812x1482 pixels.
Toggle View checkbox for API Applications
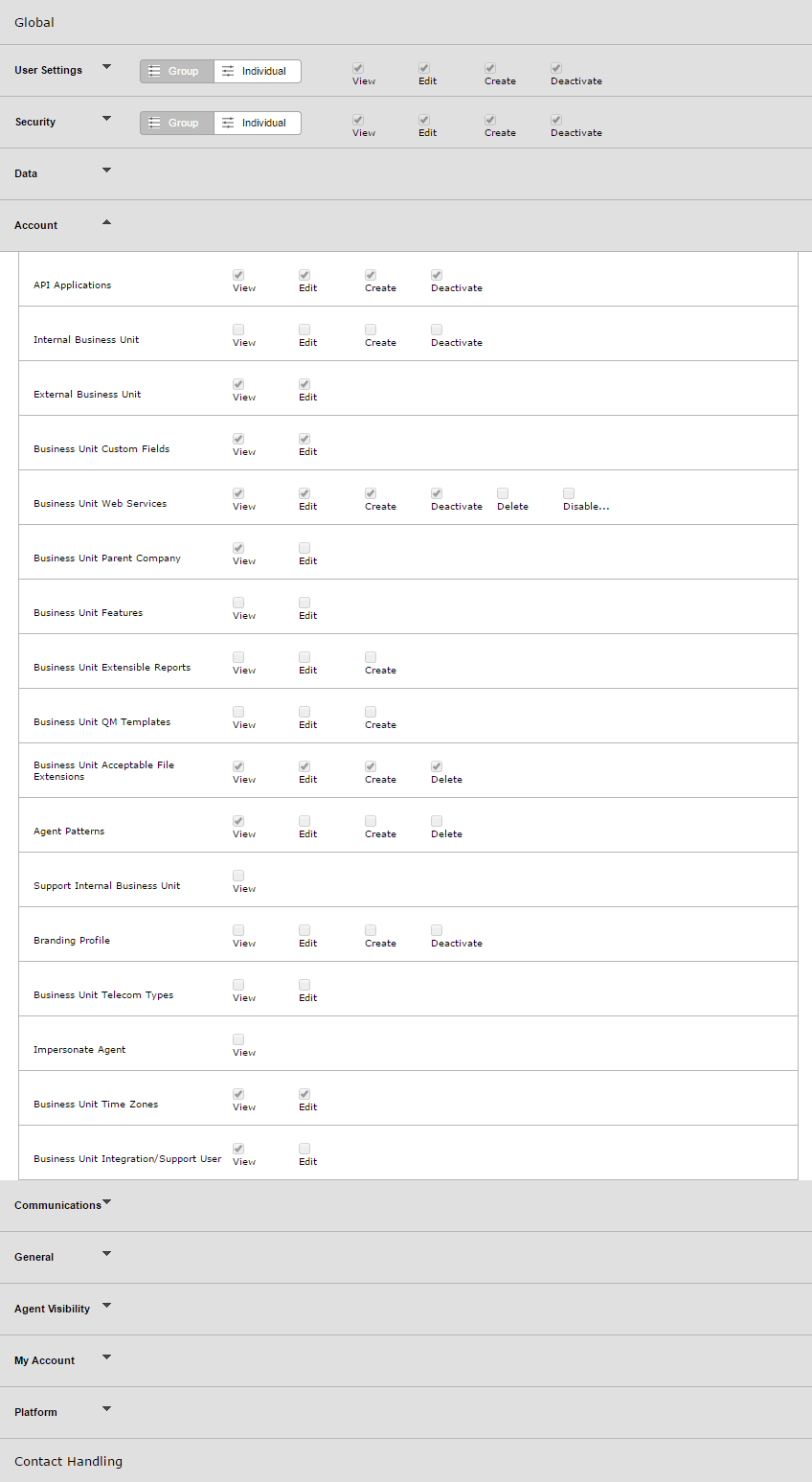[238, 275]
